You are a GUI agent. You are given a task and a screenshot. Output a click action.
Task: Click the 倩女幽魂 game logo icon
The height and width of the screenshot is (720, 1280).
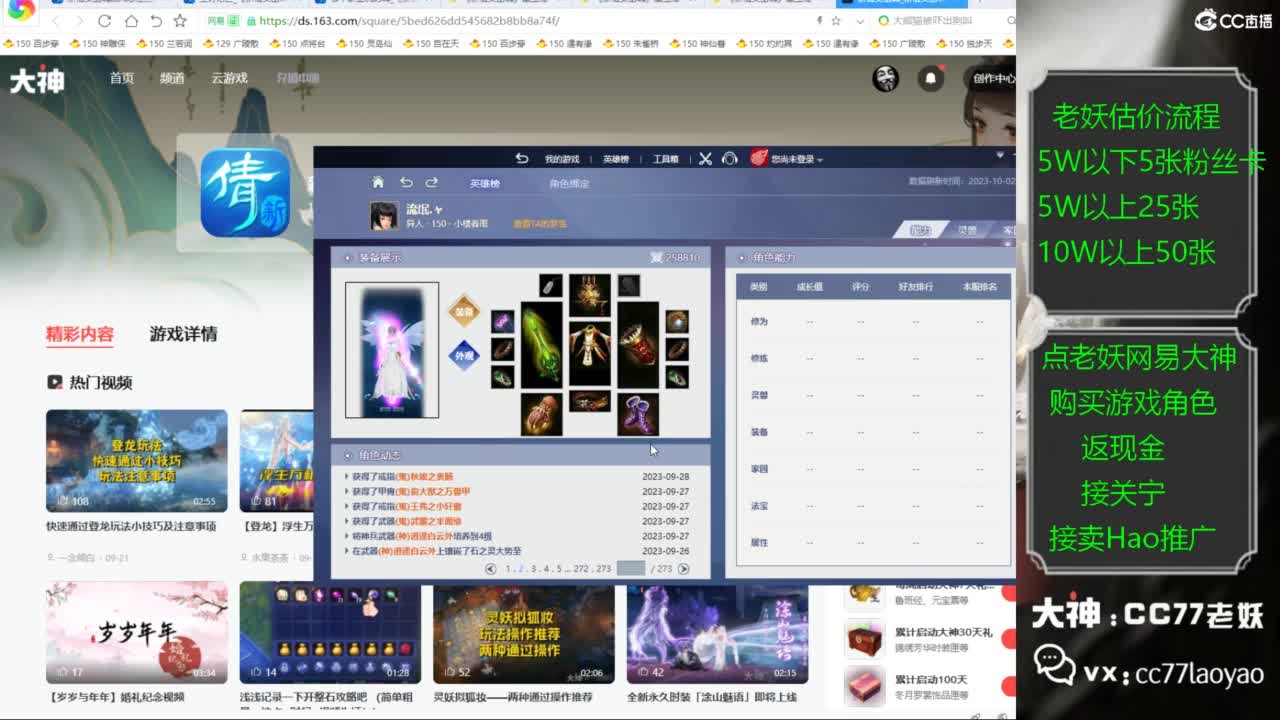point(245,193)
